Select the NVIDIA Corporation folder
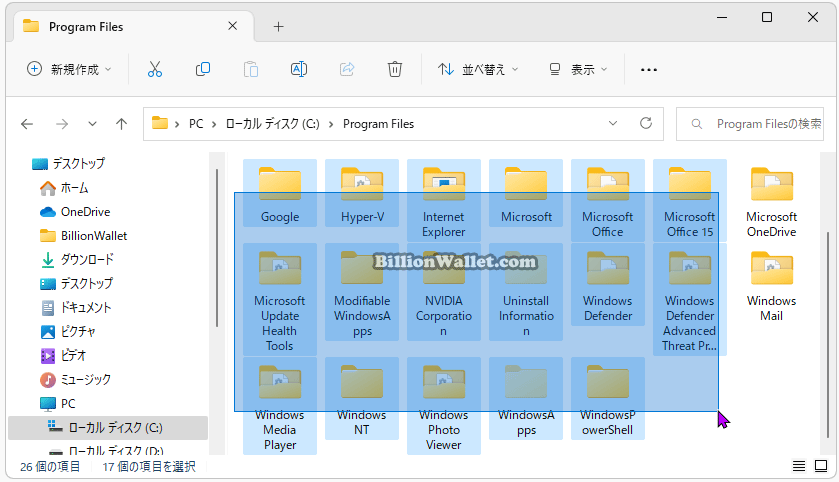Image resolution: width=839 pixels, height=482 pixels. (444, 292)
